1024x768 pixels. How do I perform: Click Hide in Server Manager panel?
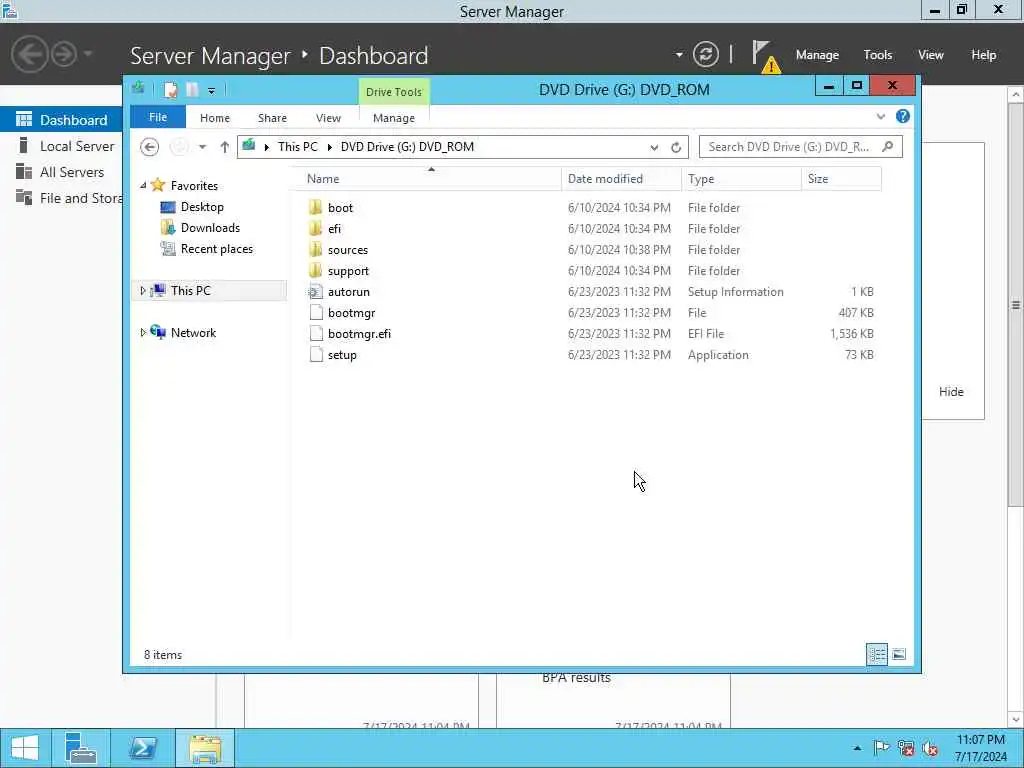pyautogui.click(x=951, y=392)
